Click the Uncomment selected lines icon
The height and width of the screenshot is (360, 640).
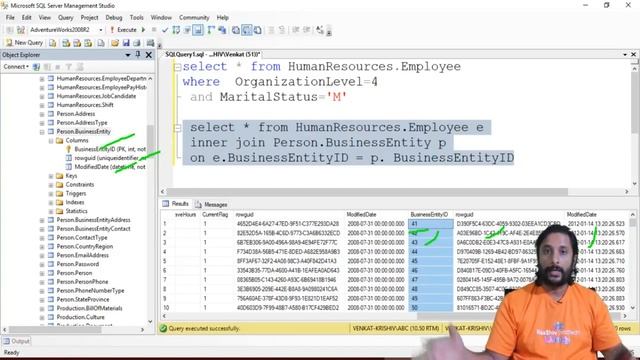click(x=282, y=30)
